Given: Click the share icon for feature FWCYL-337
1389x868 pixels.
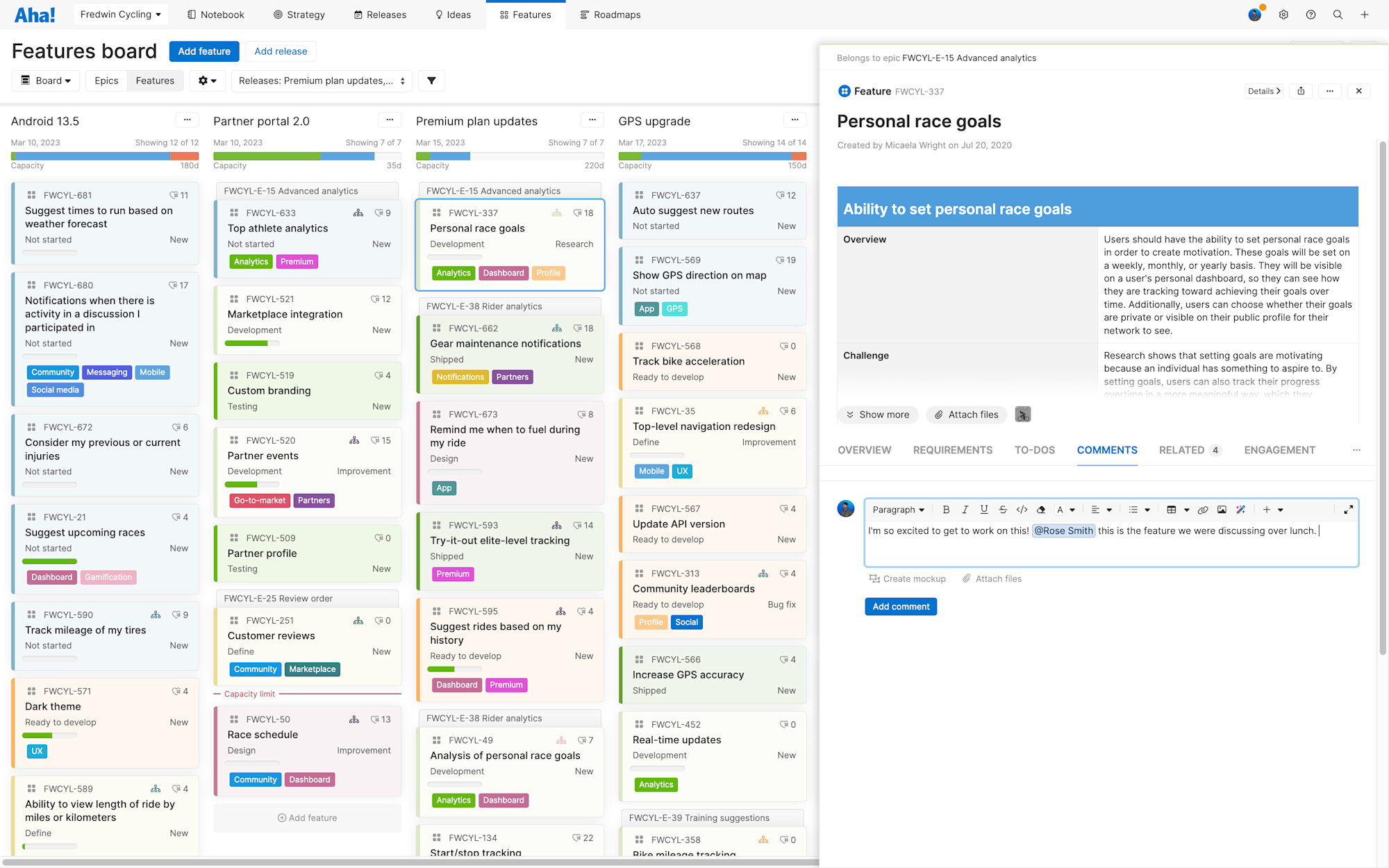Looking at the screenshot, I should [x=1301, y=91].
